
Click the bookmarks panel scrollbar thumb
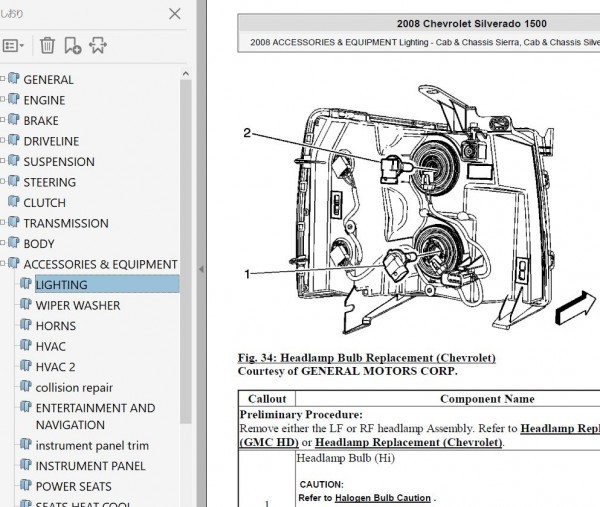186,251
